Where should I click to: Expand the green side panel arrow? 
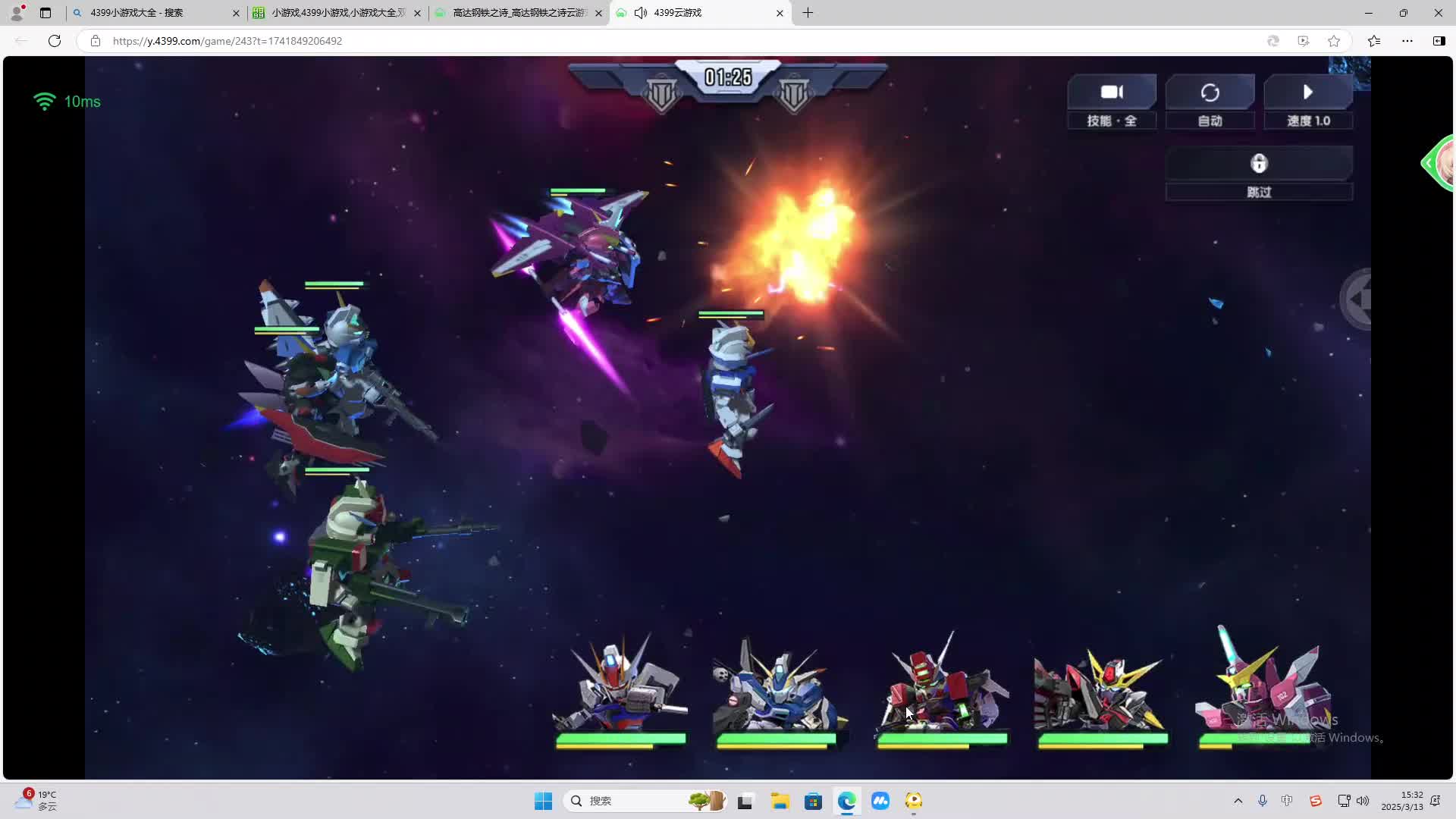coord(1429,163)
